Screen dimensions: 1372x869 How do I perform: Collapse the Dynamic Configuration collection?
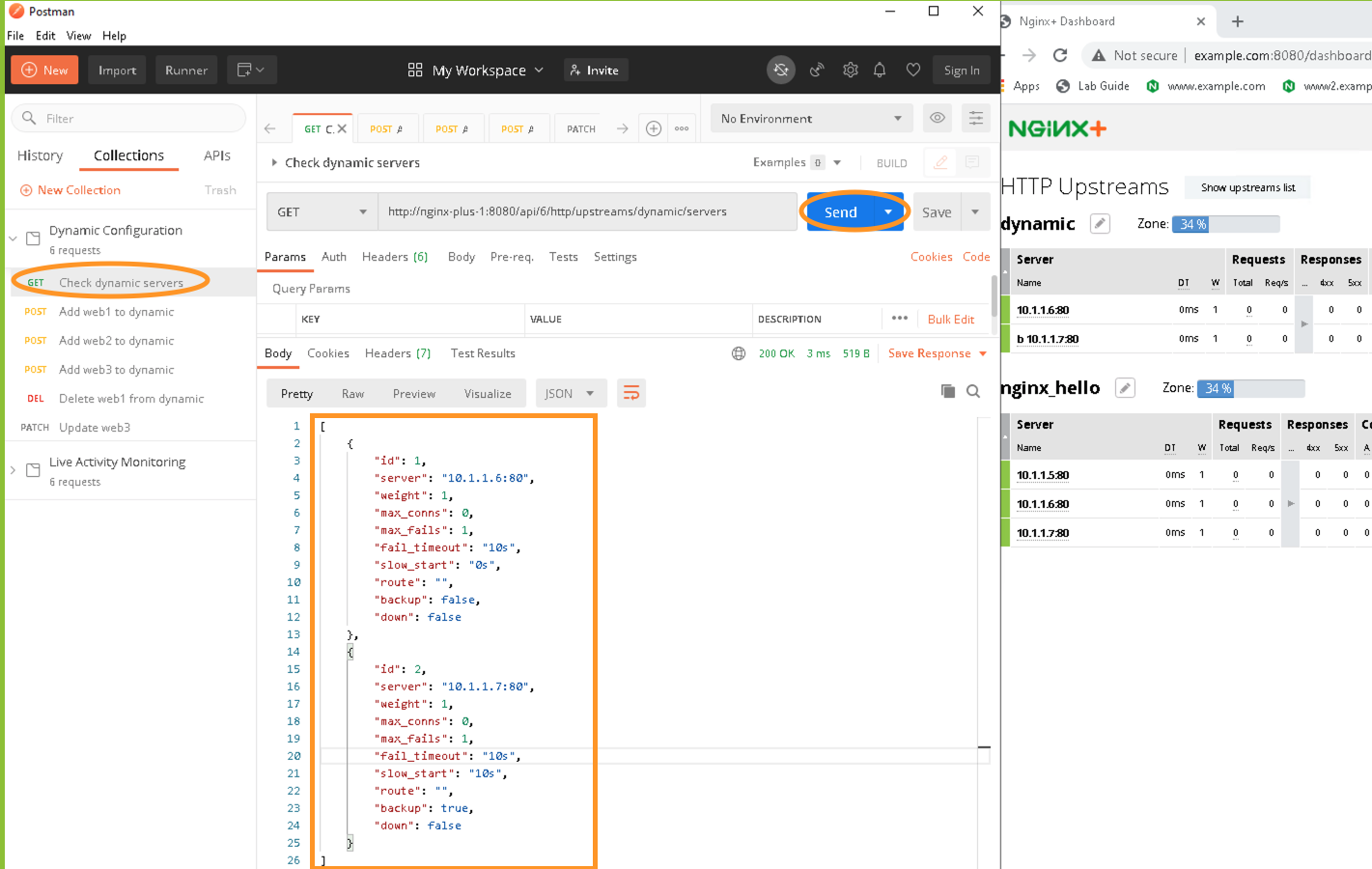click(13, 238)
